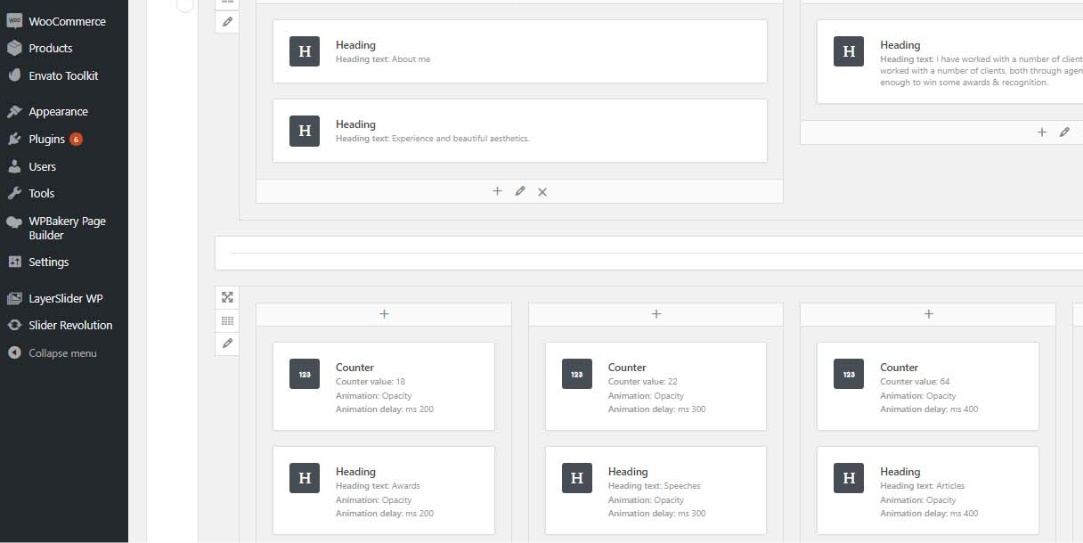The width and height of the screenshot is (1083, 543).
Task: Click the Users person icon
Action: (x=15, y=166)
